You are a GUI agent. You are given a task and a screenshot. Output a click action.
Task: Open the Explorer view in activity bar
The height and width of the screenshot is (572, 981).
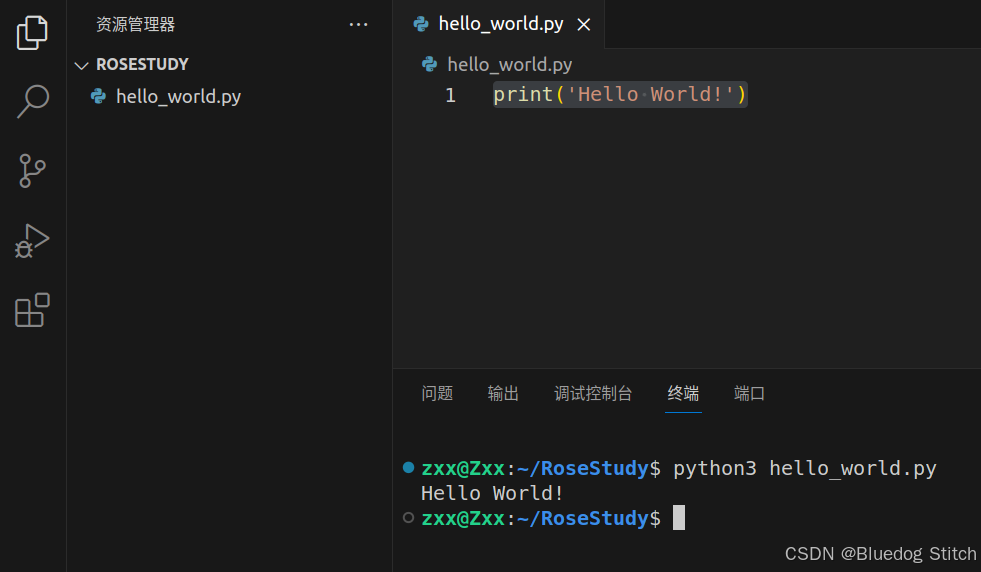click(32, 33)
